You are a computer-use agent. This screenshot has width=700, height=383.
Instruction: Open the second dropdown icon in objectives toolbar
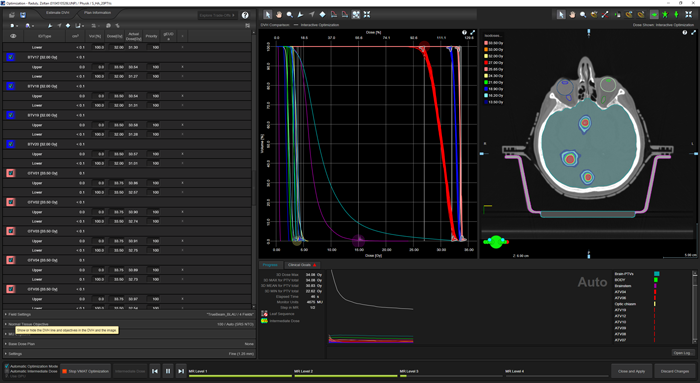(29, 25)
